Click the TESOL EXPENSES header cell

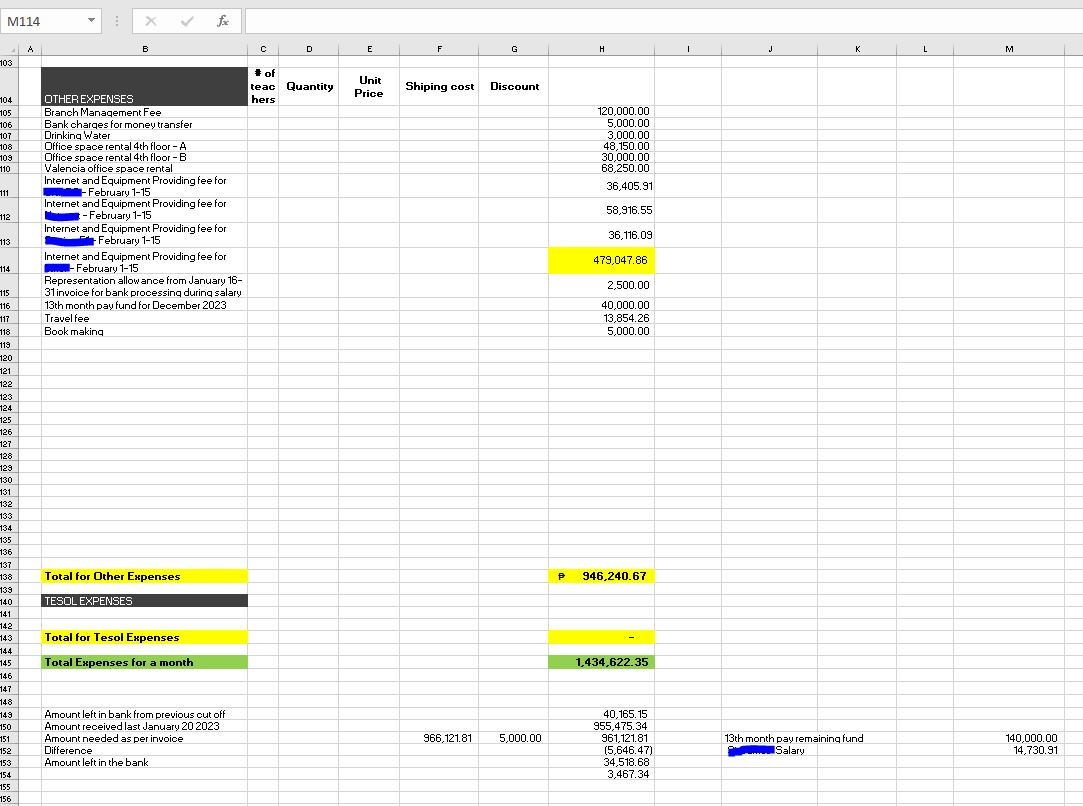144,601
